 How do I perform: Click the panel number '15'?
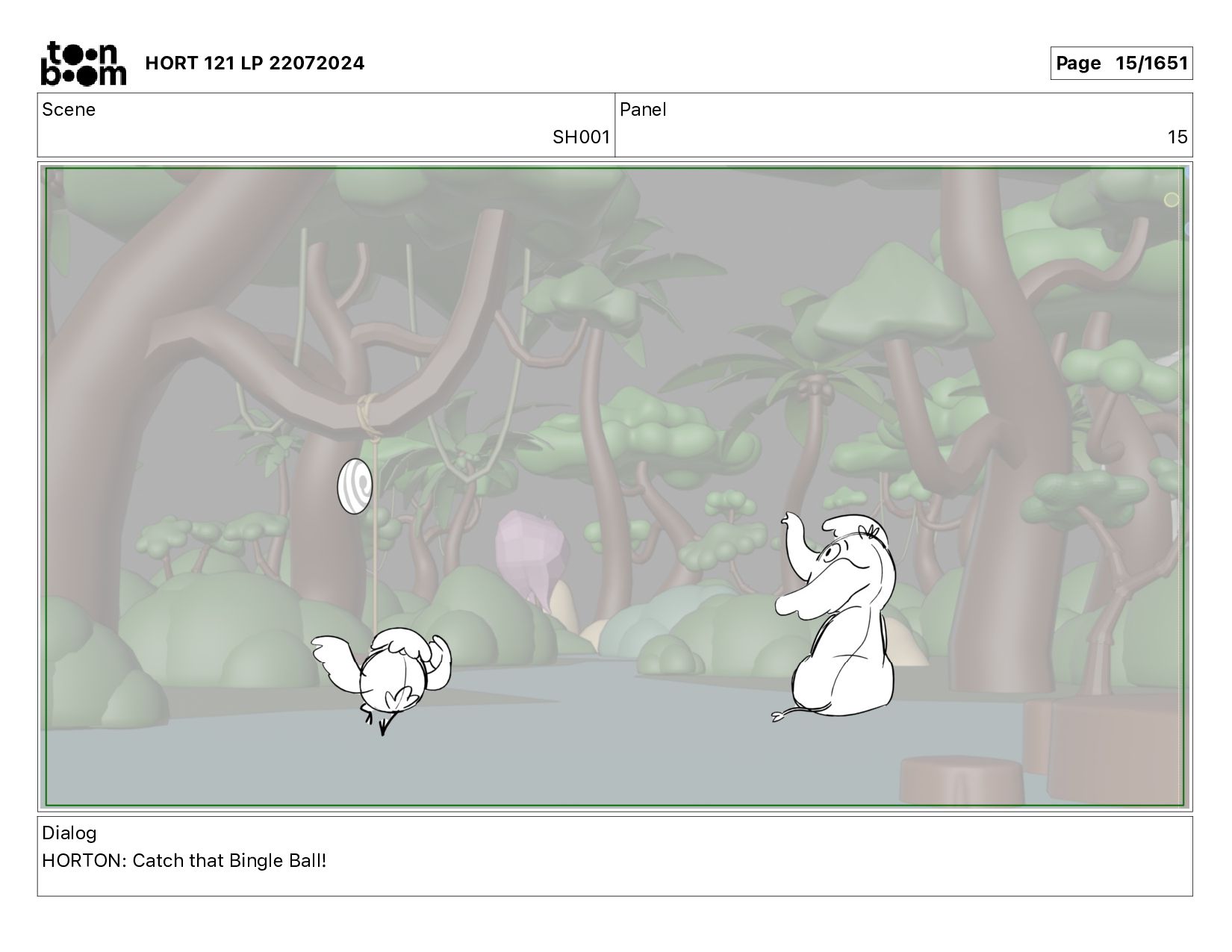[x=1177, y=137]
